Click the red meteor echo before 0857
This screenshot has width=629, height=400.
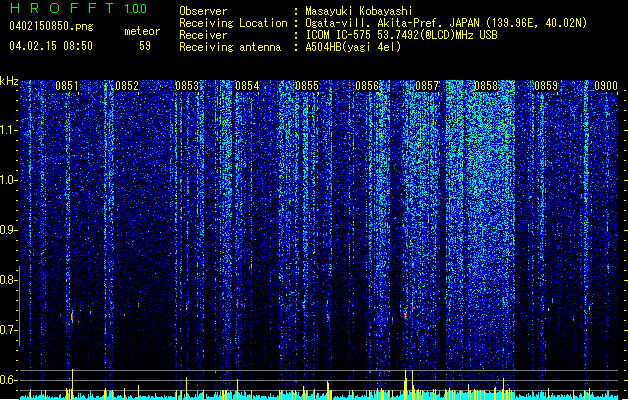pos(406,315)
